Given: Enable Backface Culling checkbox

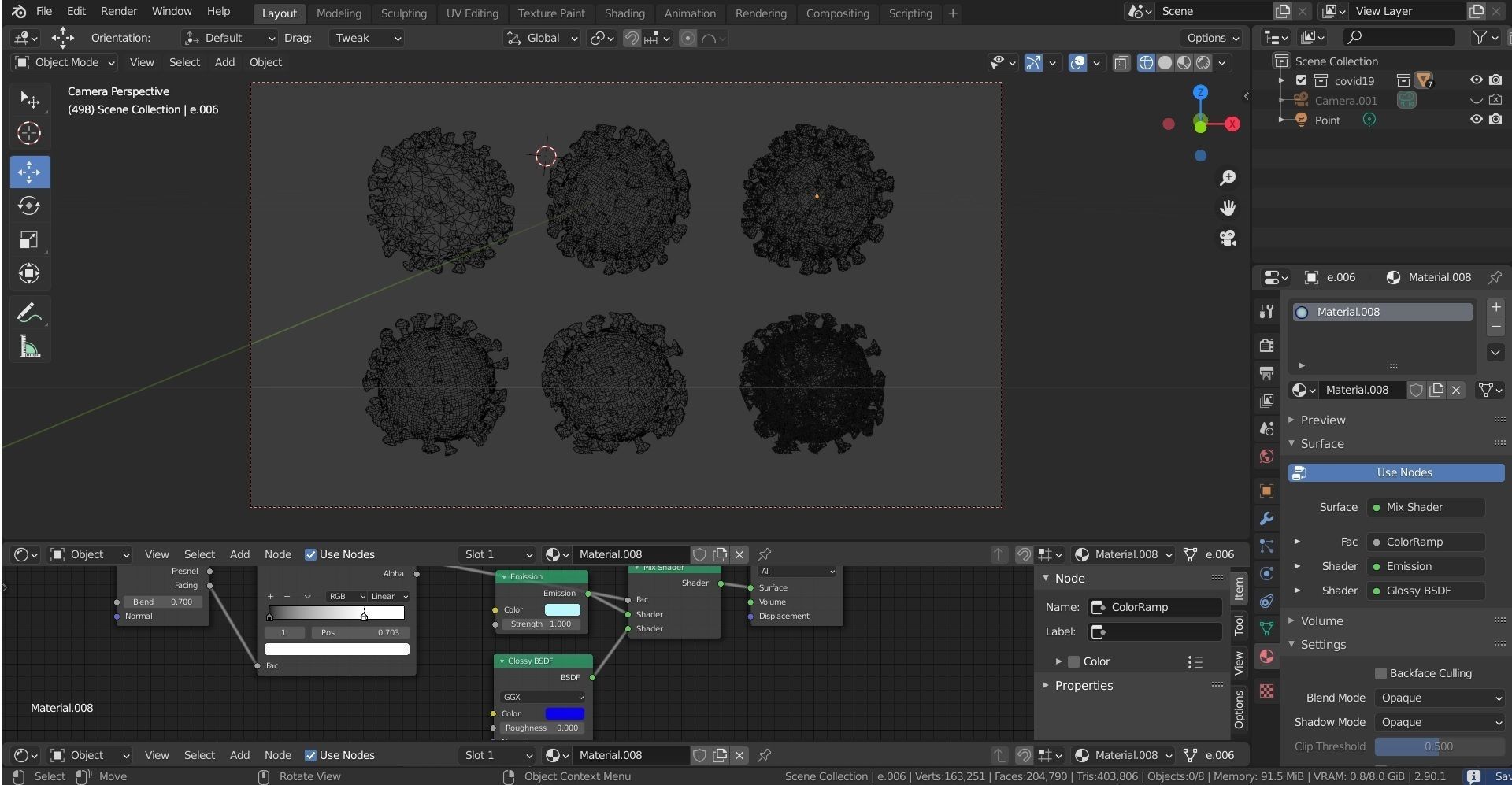Looking at the screenshot, I should click(x=1380, y=673).
